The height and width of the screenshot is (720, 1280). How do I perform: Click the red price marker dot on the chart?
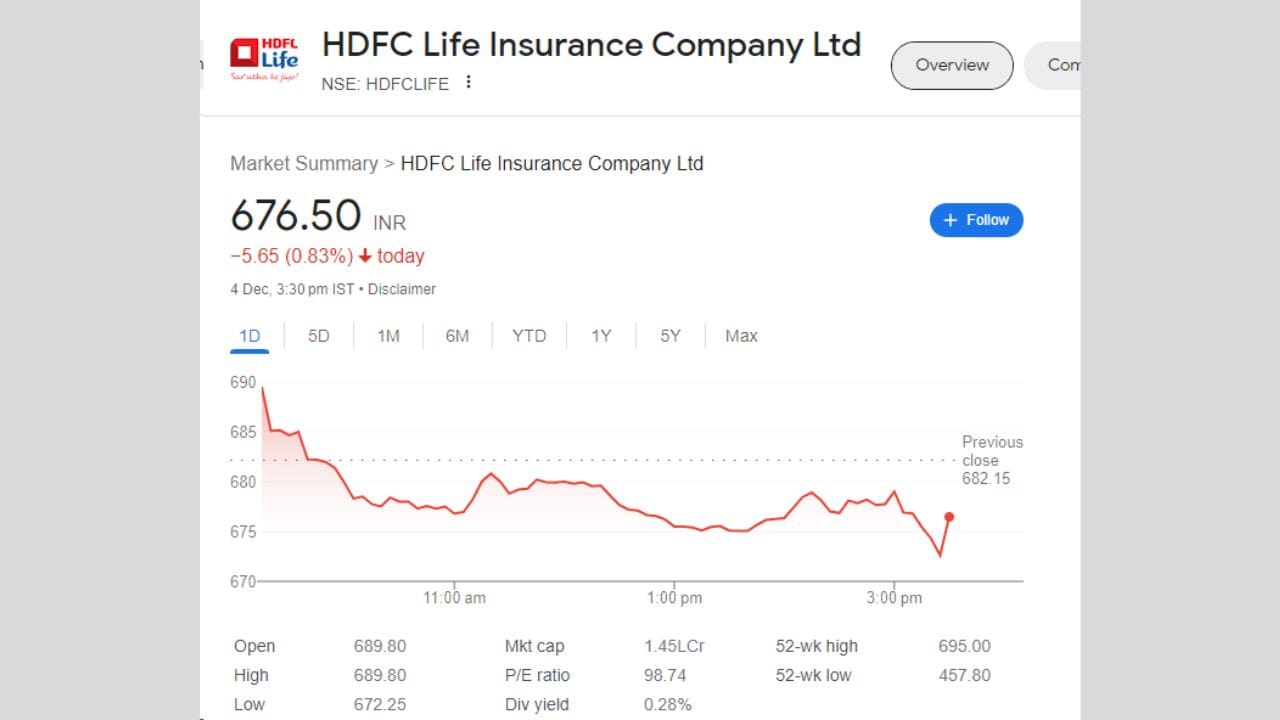[x=948, y=518]
